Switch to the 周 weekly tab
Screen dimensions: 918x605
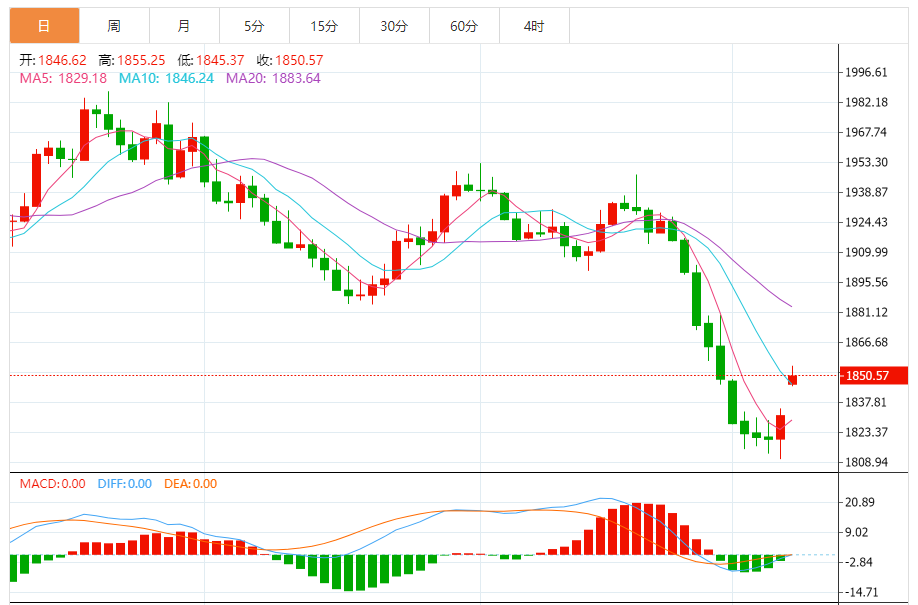tap(114, 26)
